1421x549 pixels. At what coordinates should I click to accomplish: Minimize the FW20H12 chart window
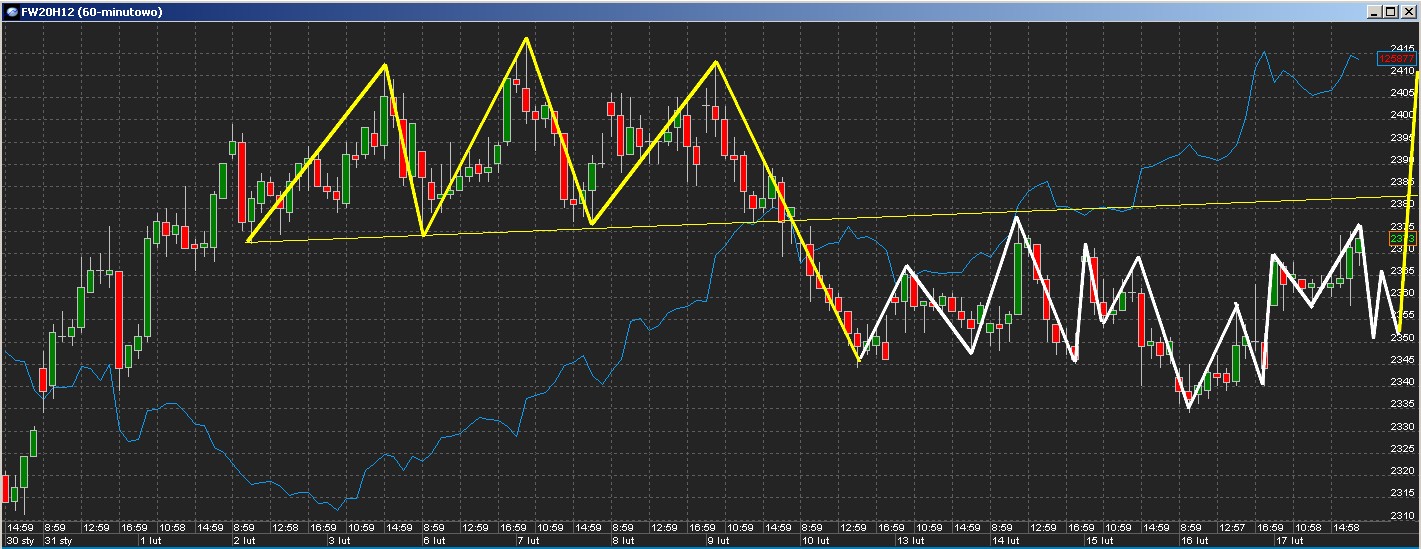click(x=1376, y=11)
